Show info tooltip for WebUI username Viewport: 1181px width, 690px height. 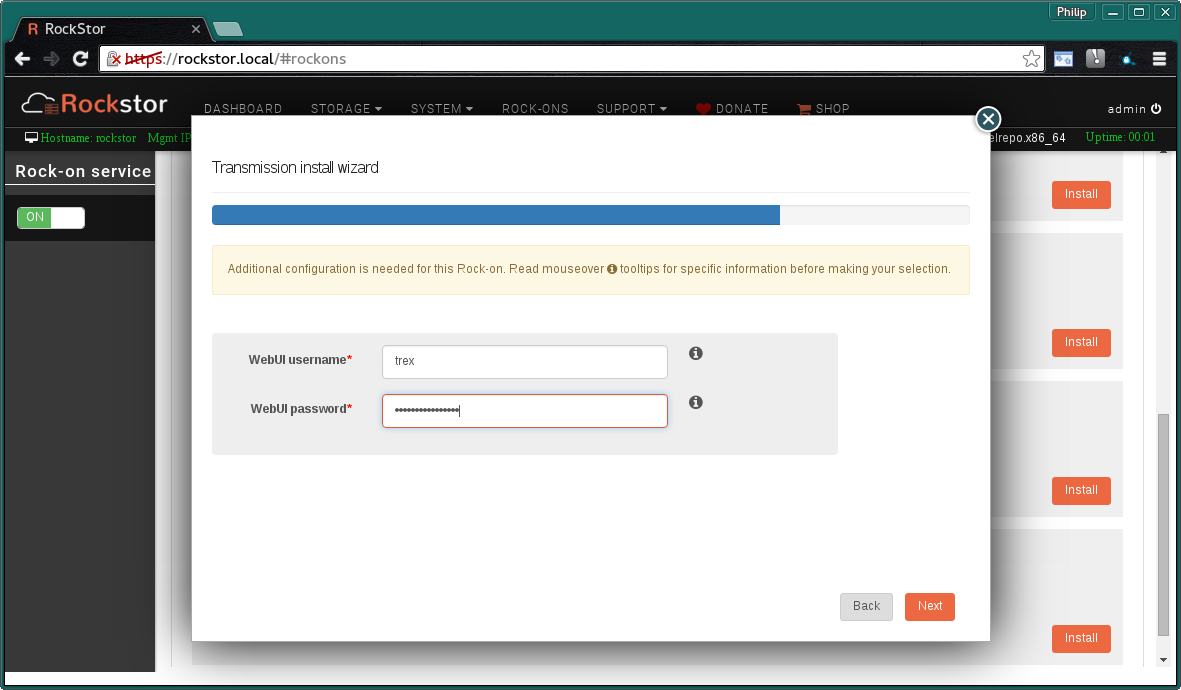point(696,353)
